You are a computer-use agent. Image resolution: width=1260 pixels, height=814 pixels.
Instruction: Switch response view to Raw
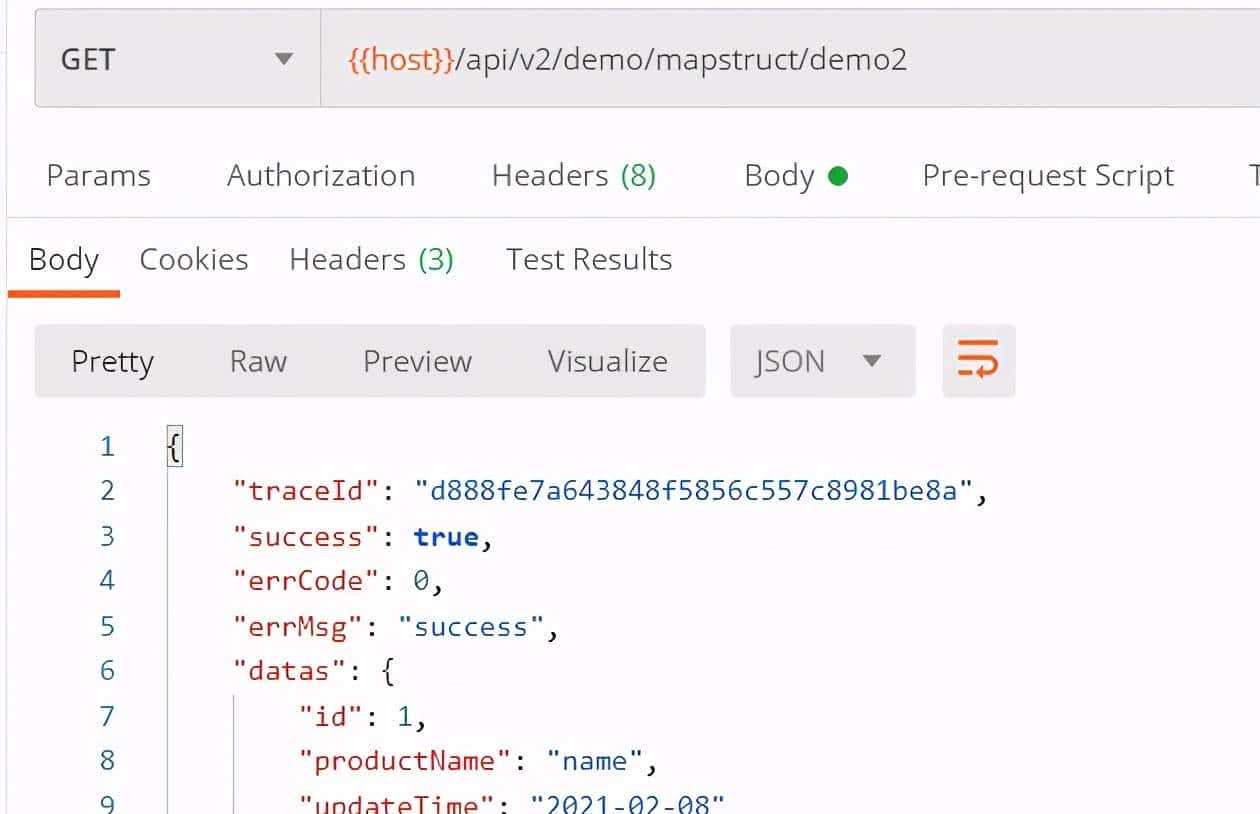[x=257, y=362]
